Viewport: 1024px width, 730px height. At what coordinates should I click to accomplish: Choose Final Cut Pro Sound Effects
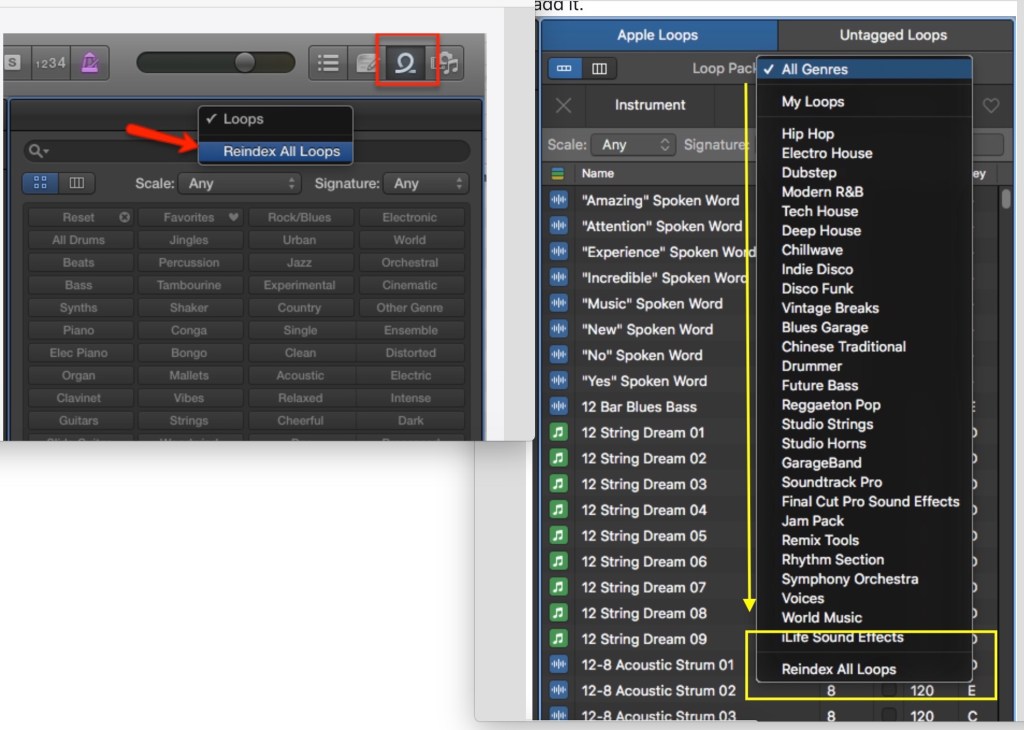864,501
